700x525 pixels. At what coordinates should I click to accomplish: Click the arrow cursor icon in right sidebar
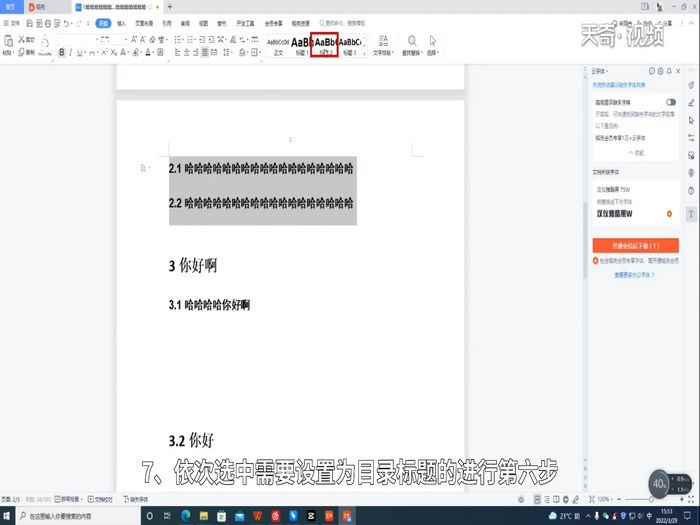(x=691, y=121)
